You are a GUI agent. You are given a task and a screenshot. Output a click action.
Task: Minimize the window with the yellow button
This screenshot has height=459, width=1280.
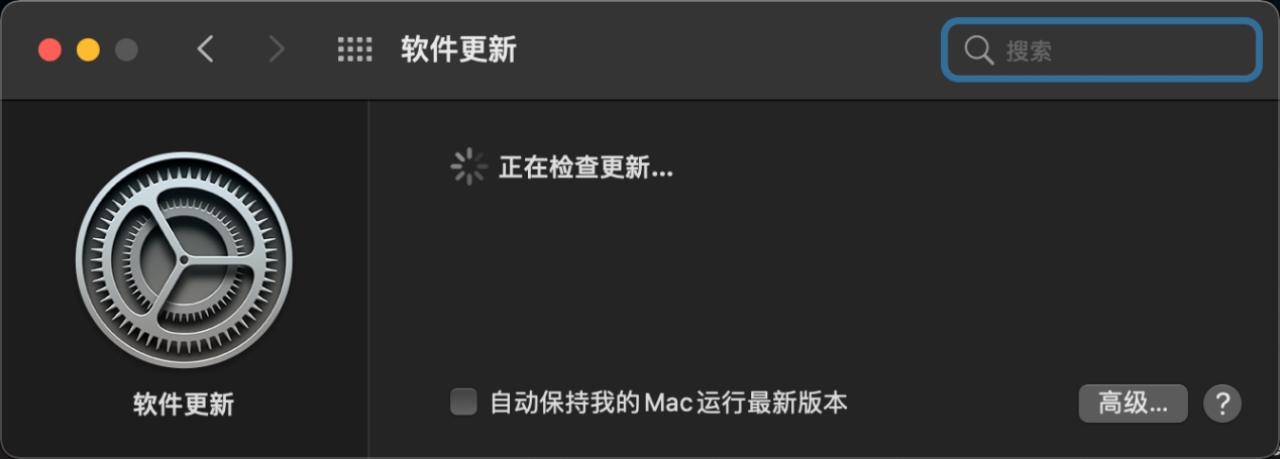88,49
